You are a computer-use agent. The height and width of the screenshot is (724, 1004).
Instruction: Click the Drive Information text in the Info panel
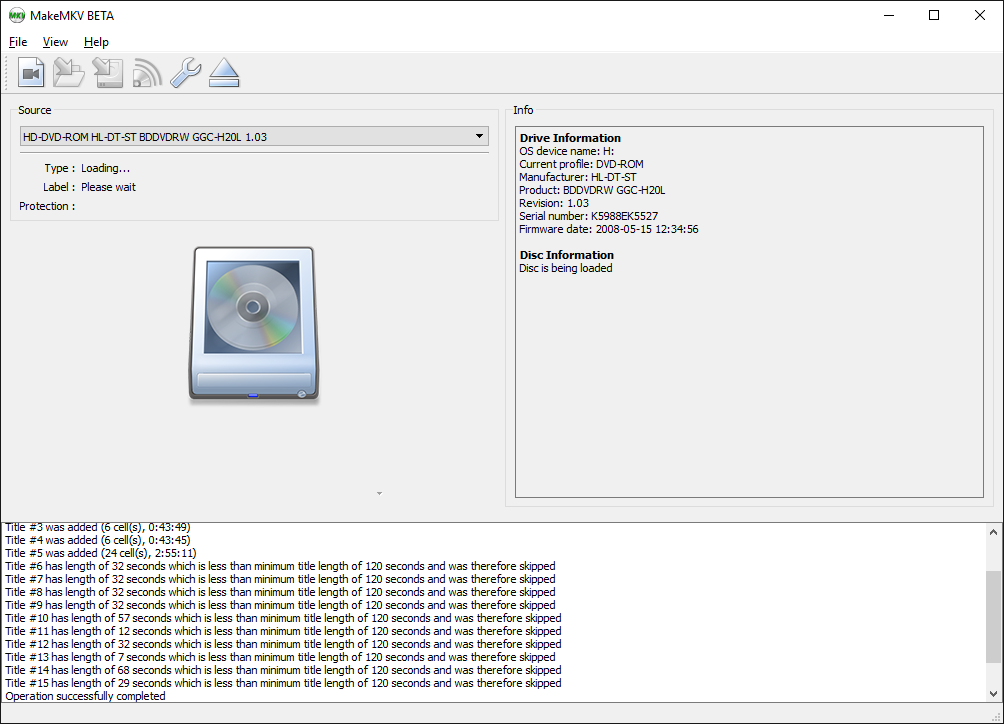point(570,138)
